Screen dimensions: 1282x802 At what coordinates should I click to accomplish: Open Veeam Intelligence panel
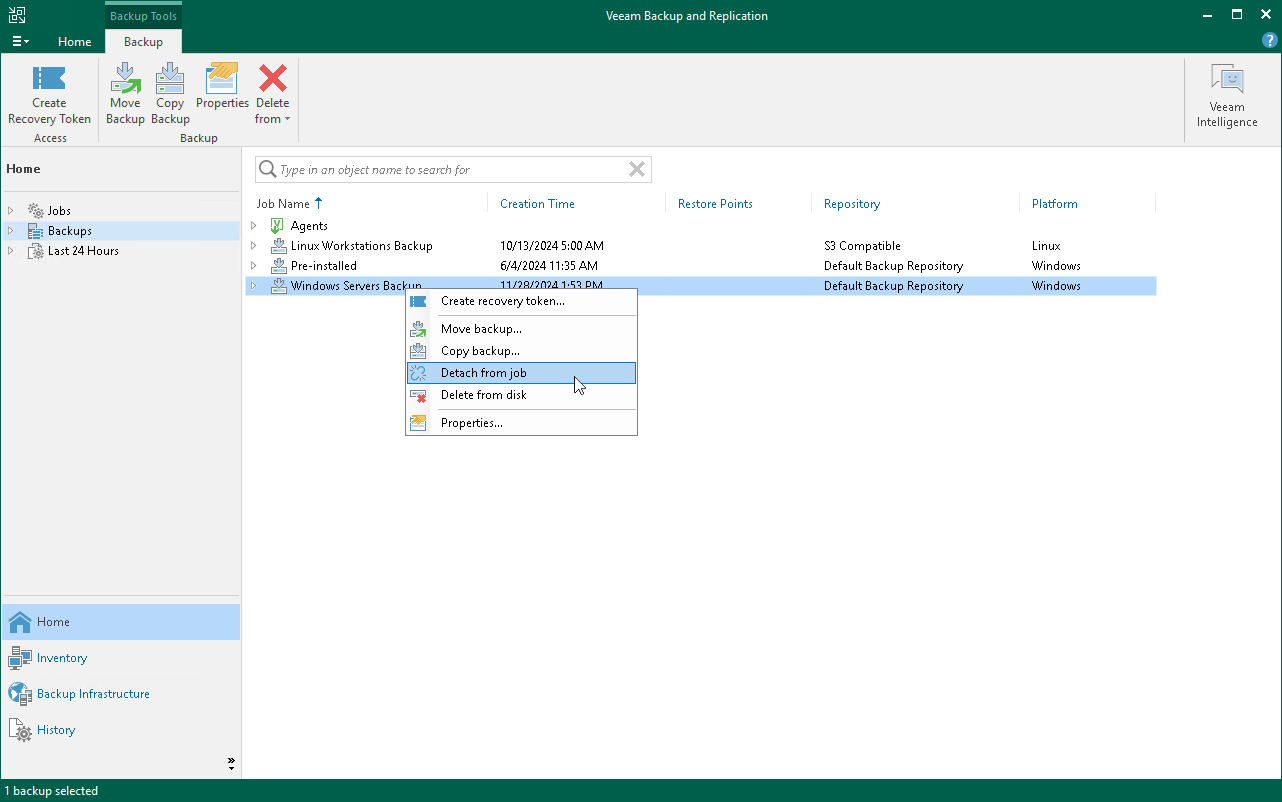(1227, 96)
